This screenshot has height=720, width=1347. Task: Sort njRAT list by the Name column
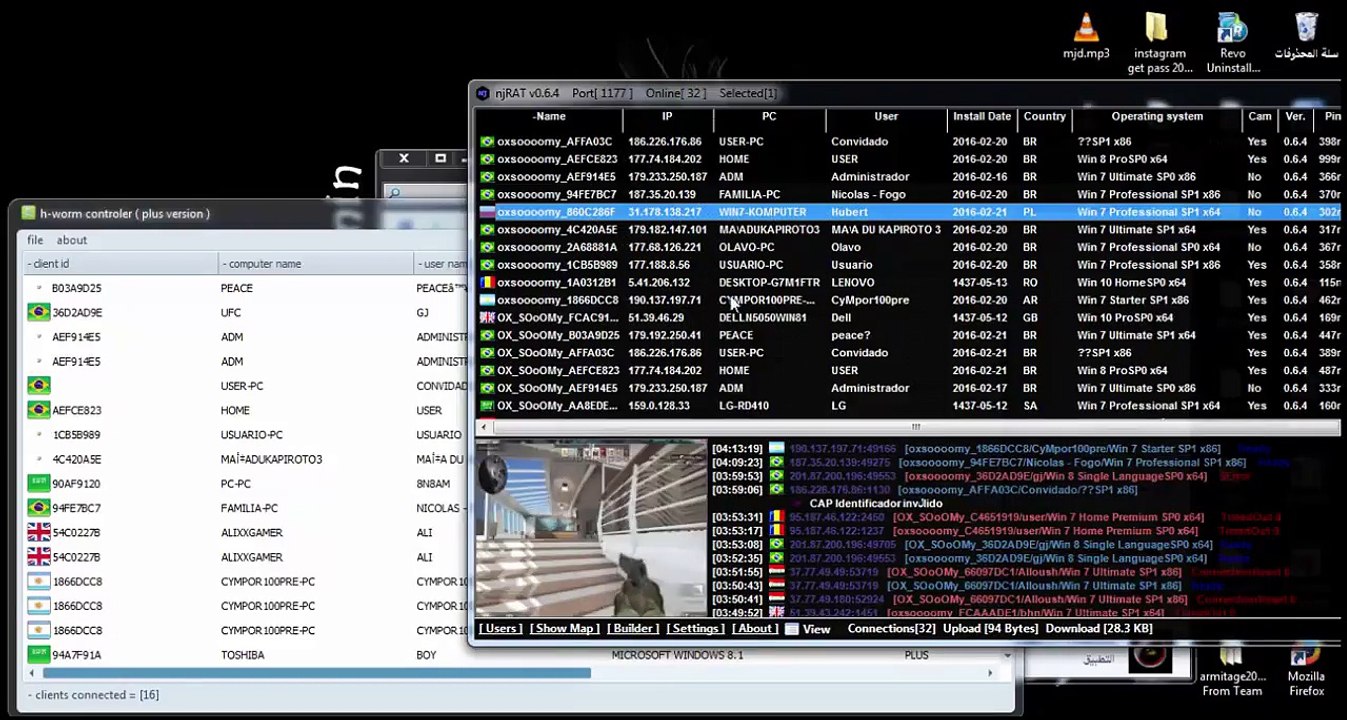[x=549, y=117]
